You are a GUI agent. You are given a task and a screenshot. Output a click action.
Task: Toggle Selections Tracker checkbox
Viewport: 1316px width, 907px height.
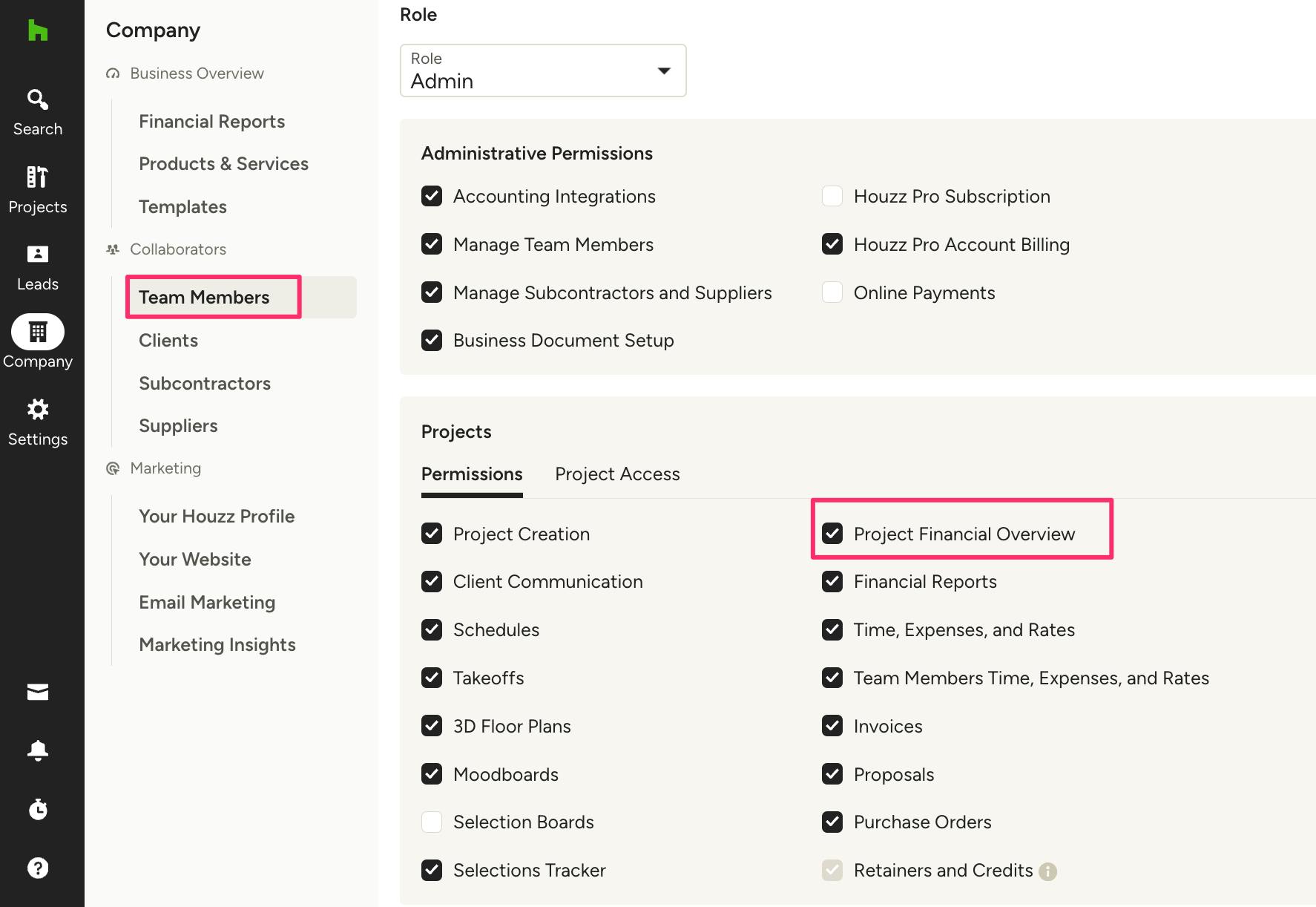click(432, 870)
